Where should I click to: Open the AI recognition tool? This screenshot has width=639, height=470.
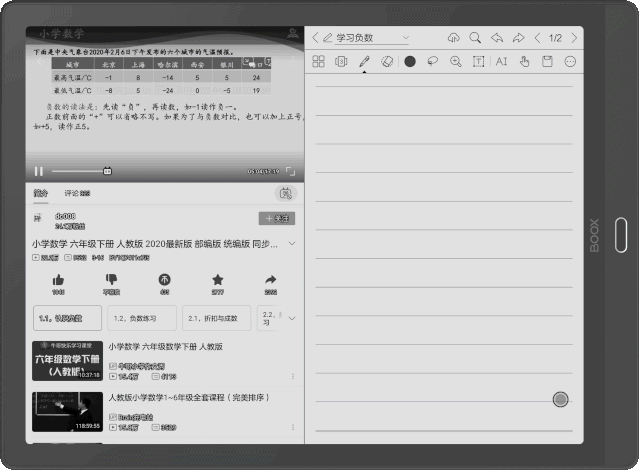501,62
